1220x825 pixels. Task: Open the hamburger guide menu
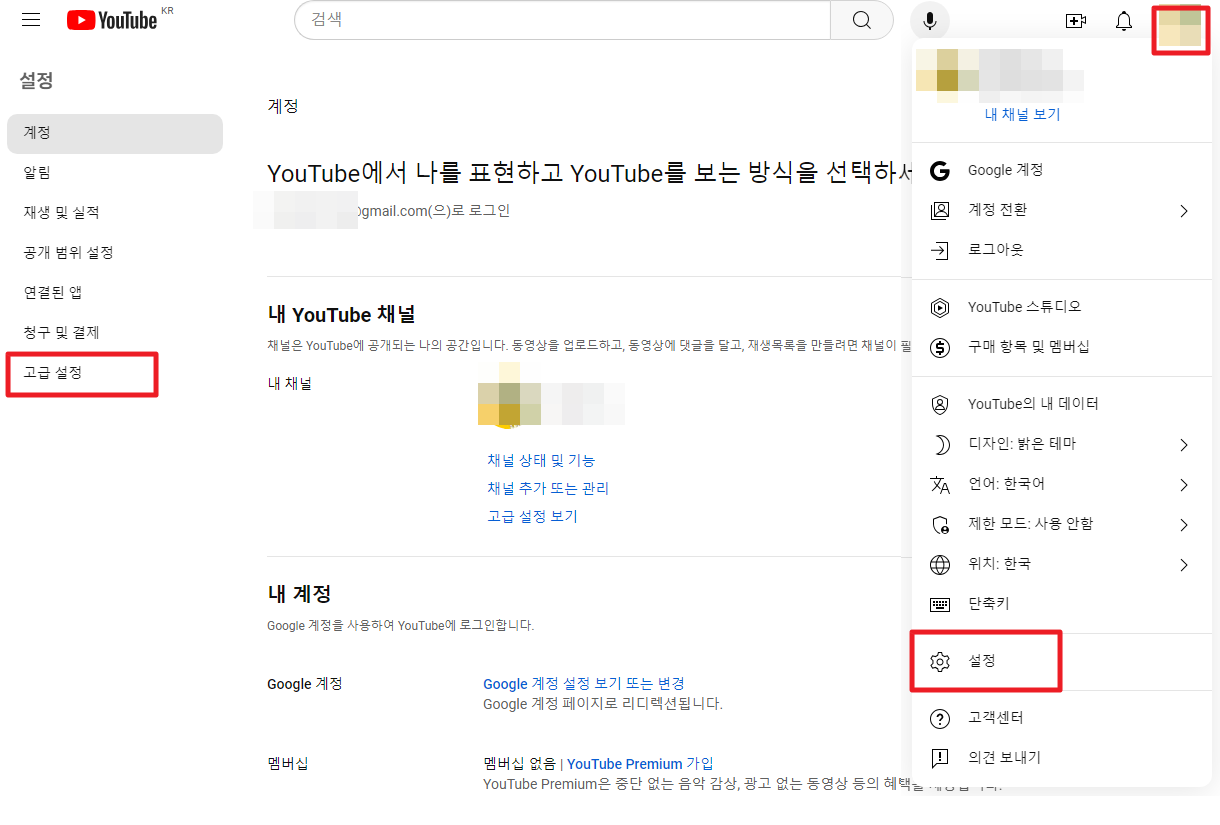pyautogui.click(x=31, y=20)
